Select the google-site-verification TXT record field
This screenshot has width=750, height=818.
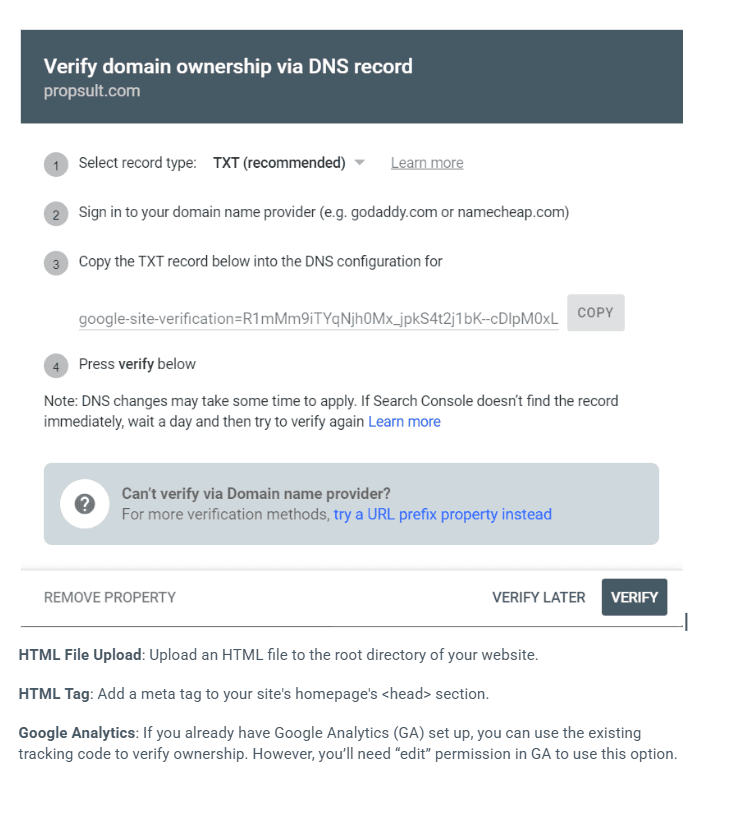318,319
